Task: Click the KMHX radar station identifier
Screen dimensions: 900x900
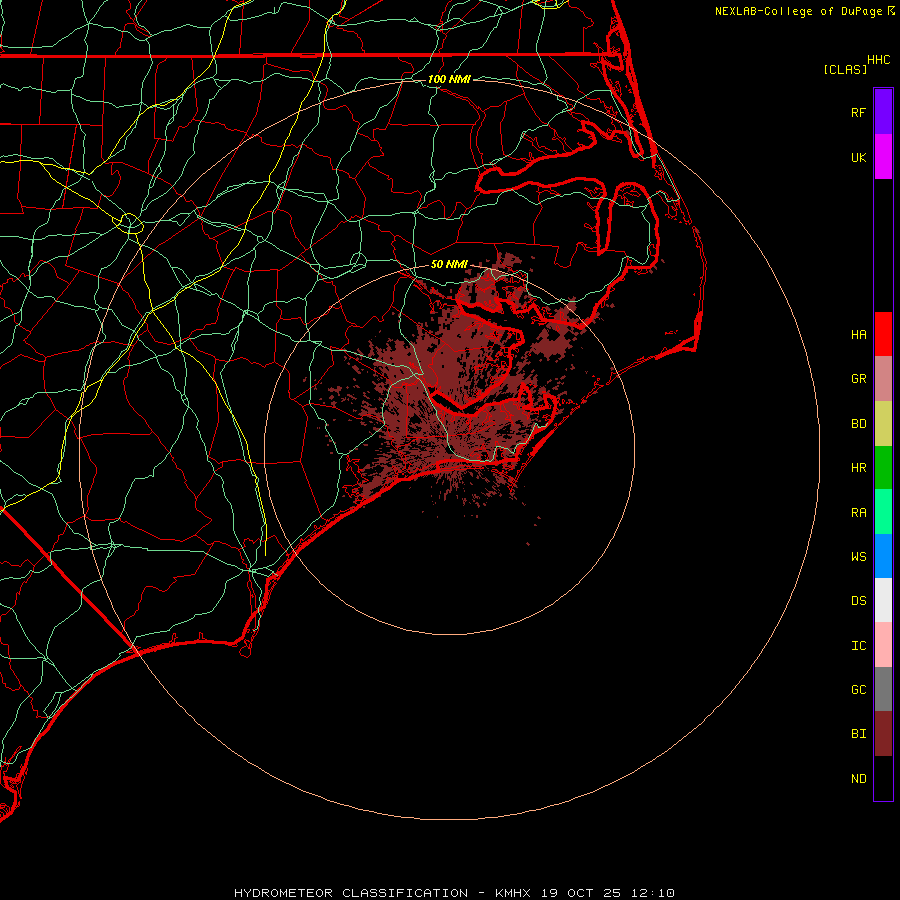Action: coord(513,893)
